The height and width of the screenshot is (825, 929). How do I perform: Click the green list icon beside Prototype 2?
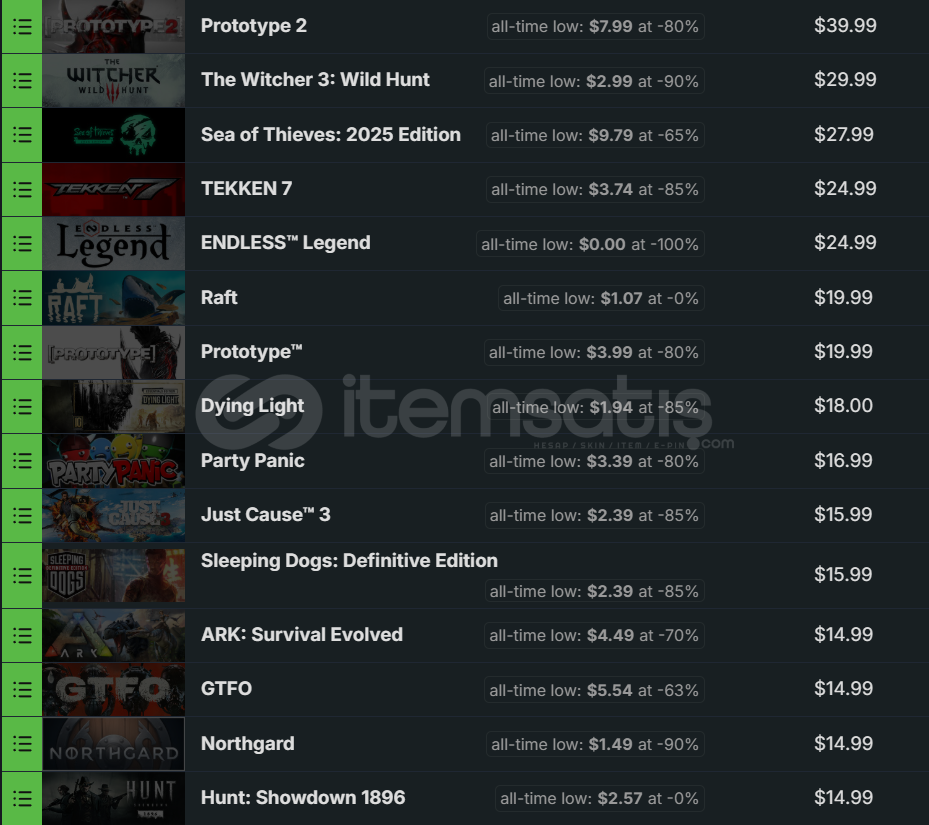[22, 26]
